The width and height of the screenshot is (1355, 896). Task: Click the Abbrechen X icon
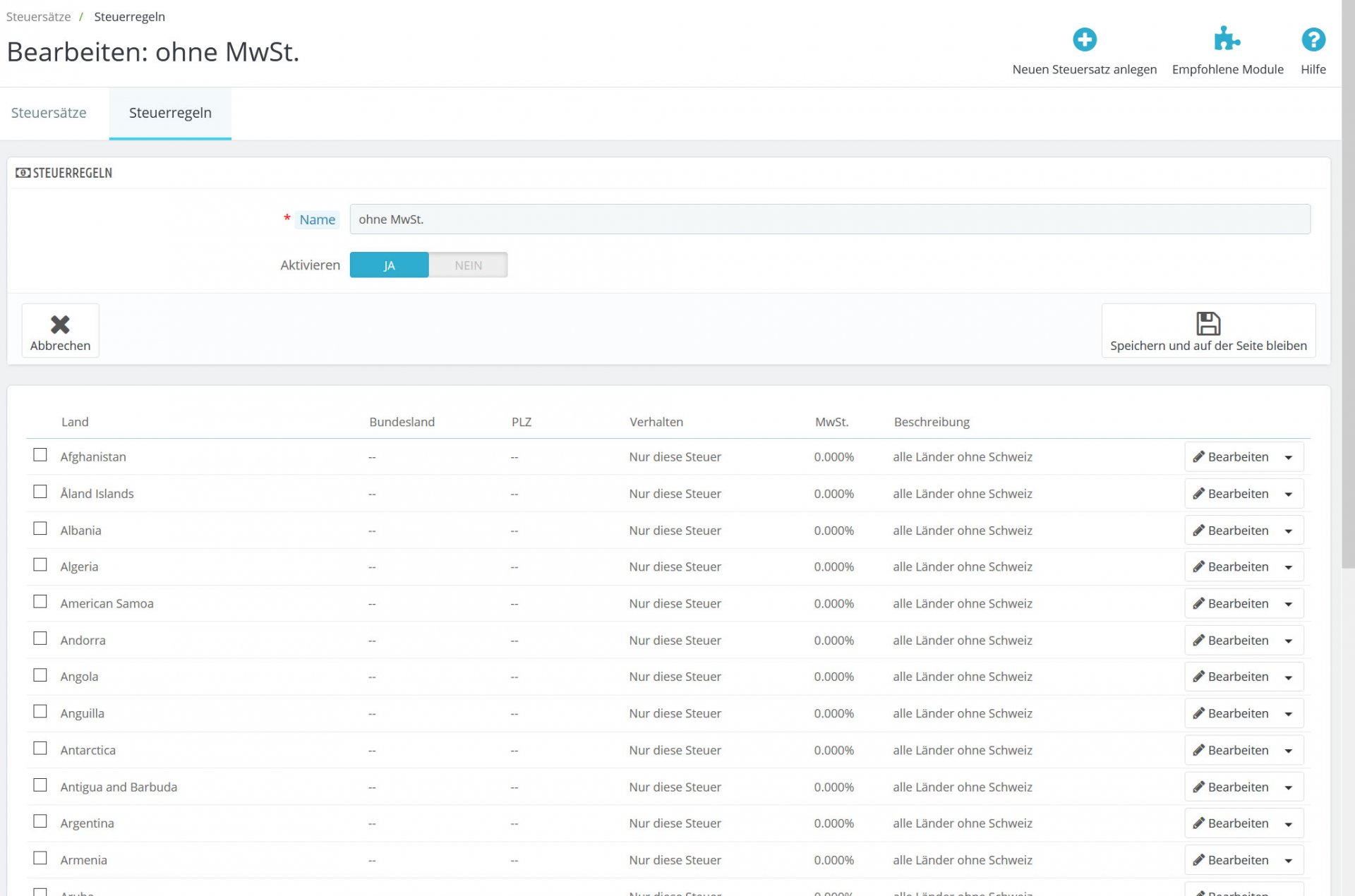point(60,325)
